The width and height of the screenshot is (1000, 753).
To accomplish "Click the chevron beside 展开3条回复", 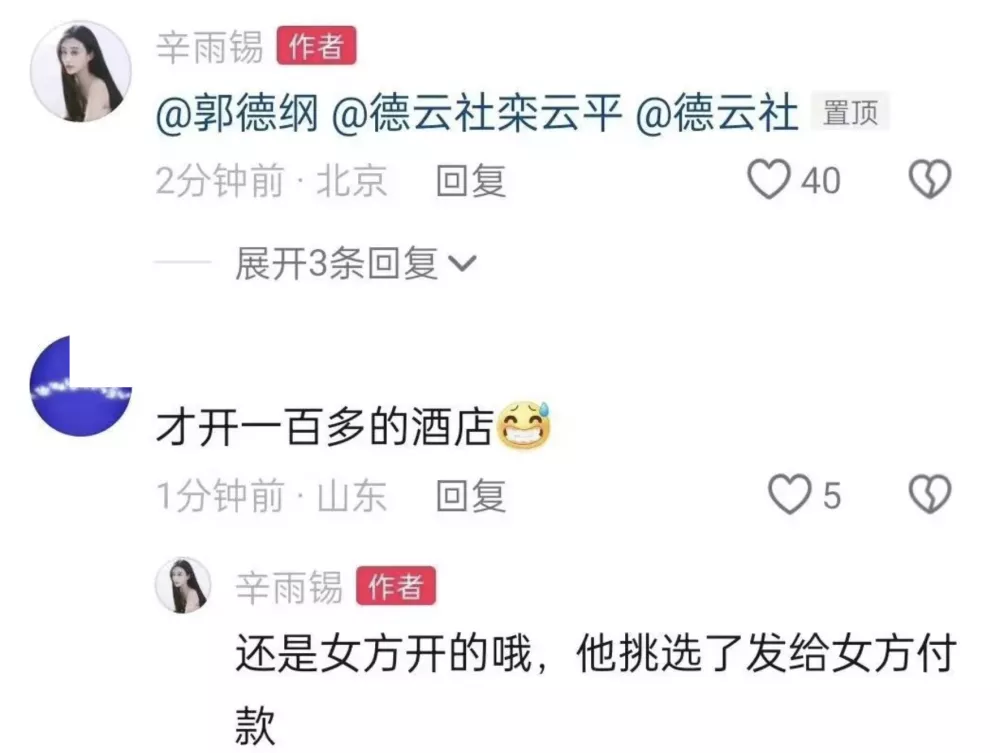I will 462,263.
